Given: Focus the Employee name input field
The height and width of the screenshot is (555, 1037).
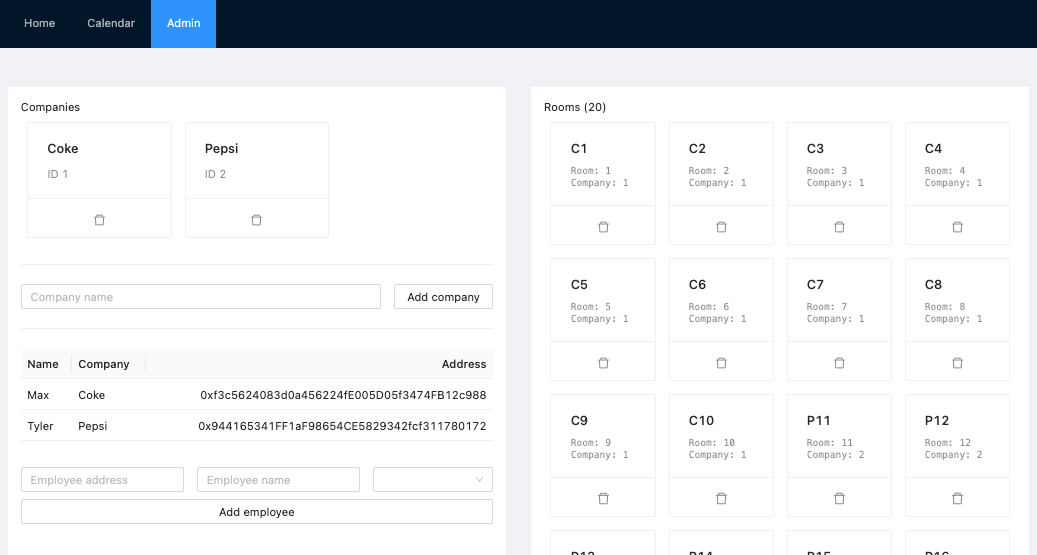Looking at the screenshot, I should click(x=278, y=480).
